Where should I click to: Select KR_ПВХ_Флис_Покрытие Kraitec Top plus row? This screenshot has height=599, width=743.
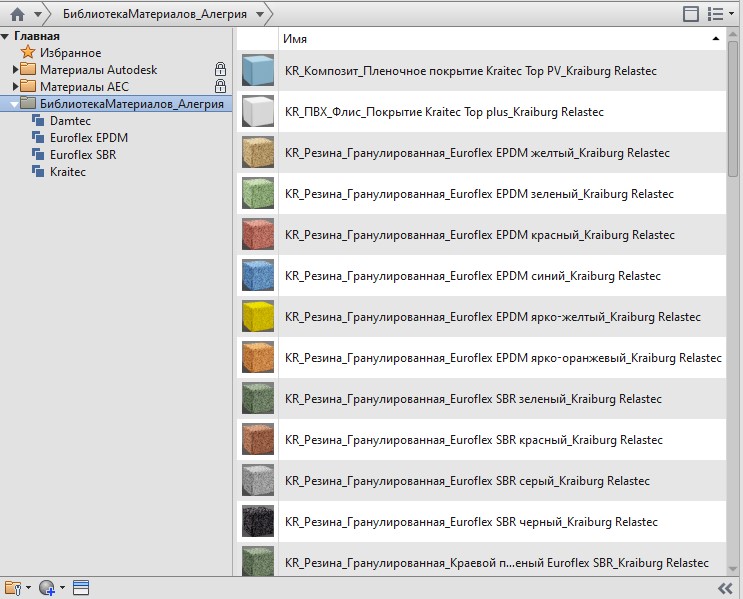click(481, 112)
